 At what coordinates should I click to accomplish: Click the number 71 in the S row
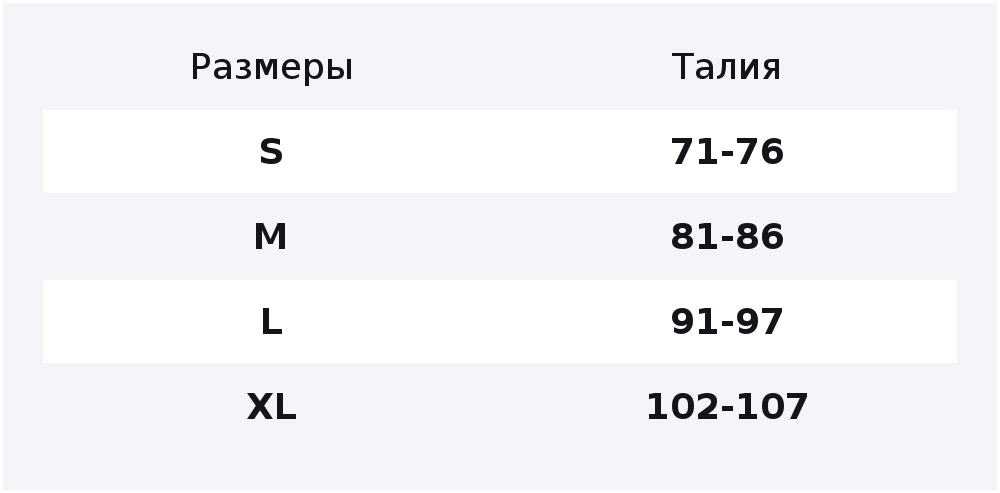(695, 152)
